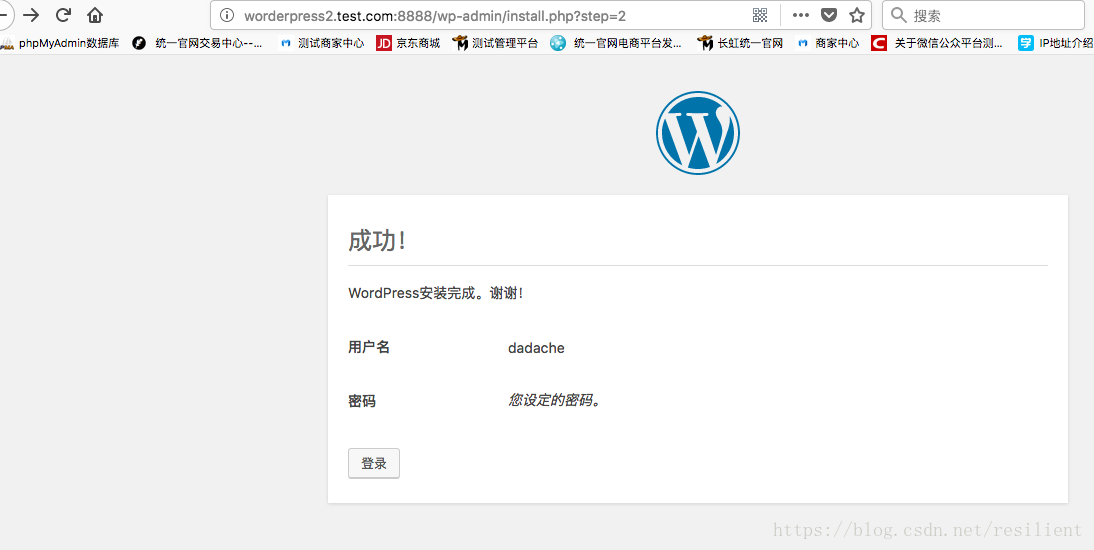Open 京东商城 bookmark
This screenshot has width=1094, height=550.
point(408,43)
